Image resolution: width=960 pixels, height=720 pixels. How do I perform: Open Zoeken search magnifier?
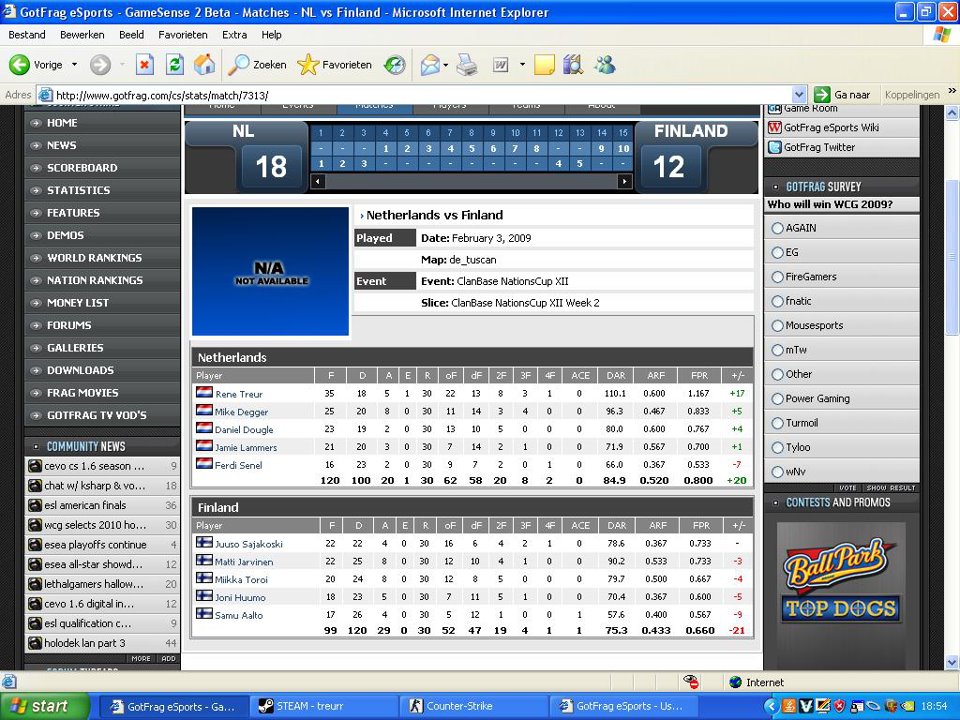(238, 64)
